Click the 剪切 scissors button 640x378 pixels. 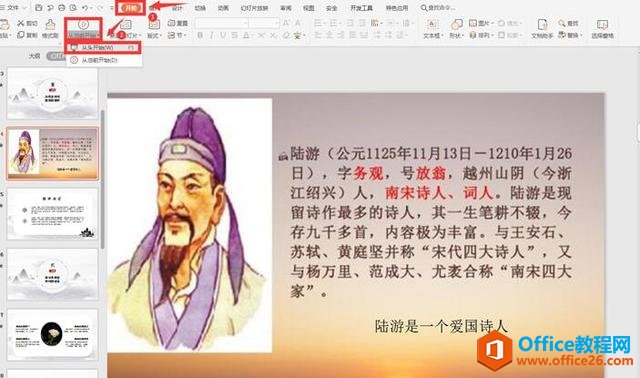click(x=27, y=23)
